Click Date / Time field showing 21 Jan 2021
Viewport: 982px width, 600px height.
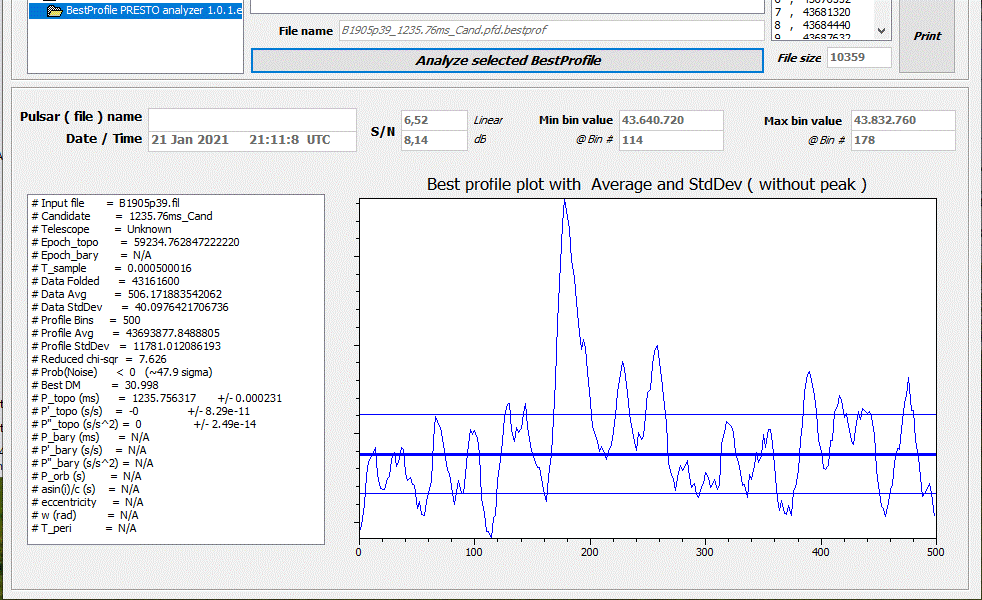[252, 140]
